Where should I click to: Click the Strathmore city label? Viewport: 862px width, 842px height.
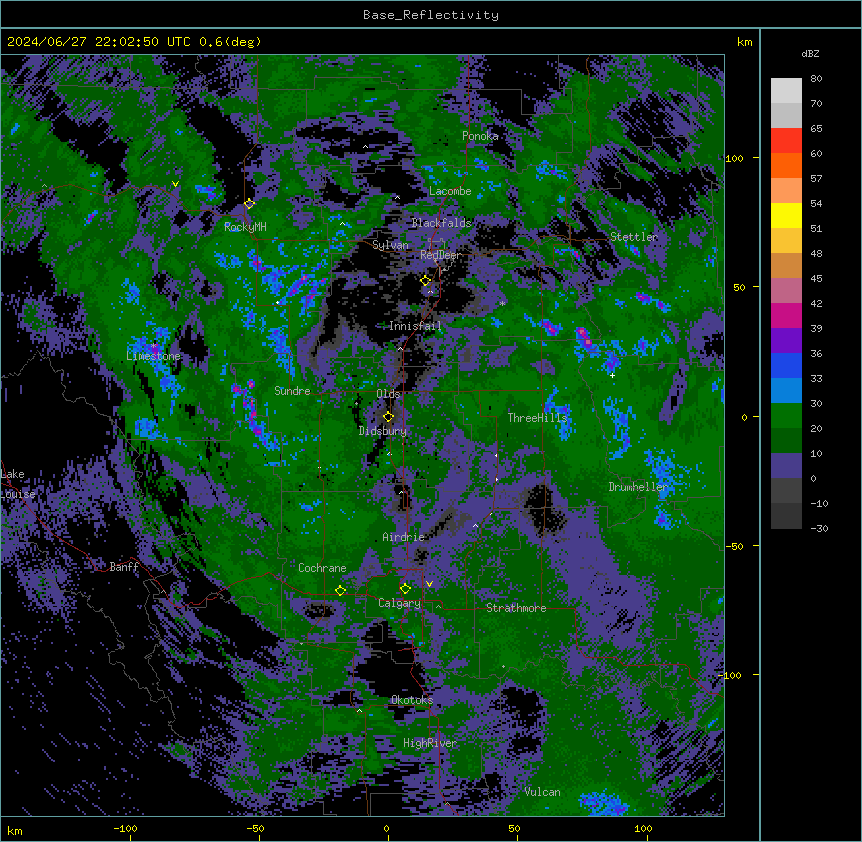pyautogui.click(x=516, y=608)
